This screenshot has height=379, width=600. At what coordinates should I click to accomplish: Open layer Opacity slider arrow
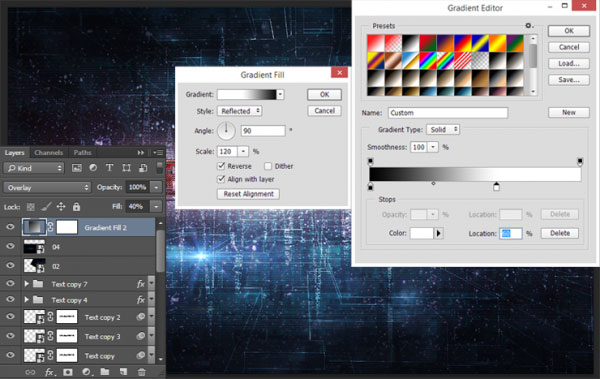click(x=156, y=187)
